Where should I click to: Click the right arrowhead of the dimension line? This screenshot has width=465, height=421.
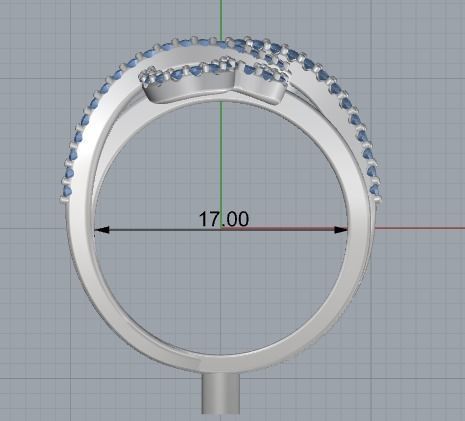pyautogui.click(x=341, y=230)
